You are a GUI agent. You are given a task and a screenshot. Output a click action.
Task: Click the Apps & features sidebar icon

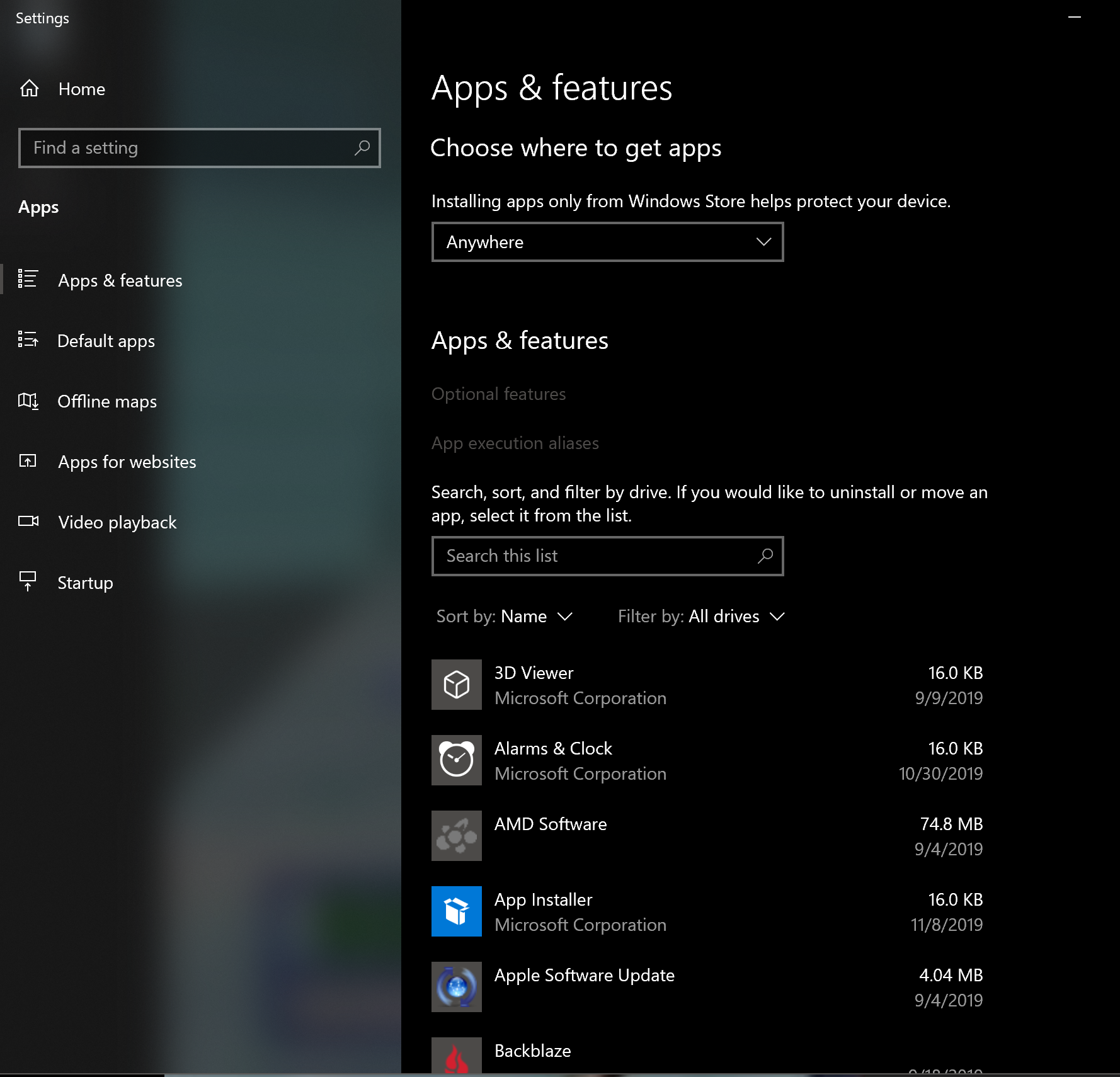point(28,279)
